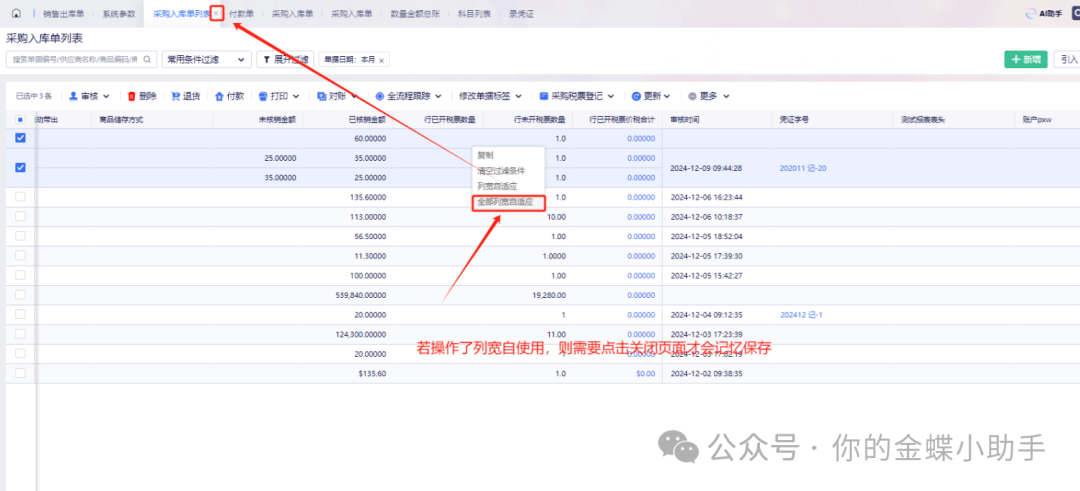Image resolution: width=1080 pixels, height=491 pixels.
Task: Click the magnifier search icon
Action: click(x=147, y=60)
